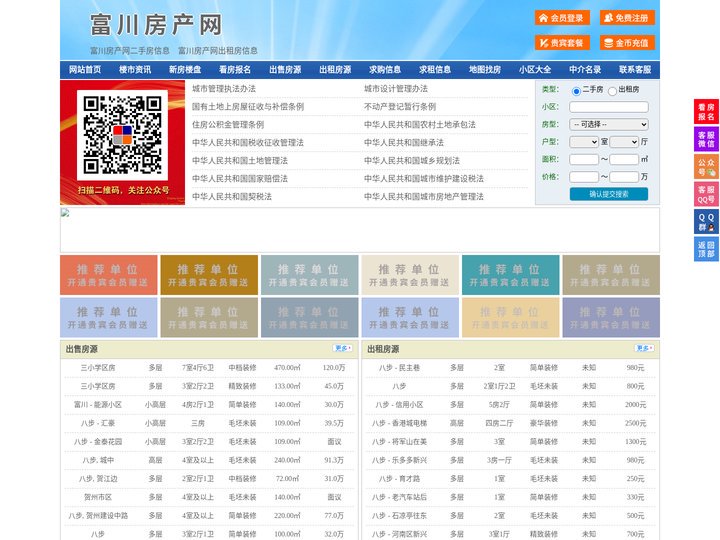Click the maximum 价格 input
Image resolution: width=720 pixels, height=540 pixels.
tap(624, 177)
